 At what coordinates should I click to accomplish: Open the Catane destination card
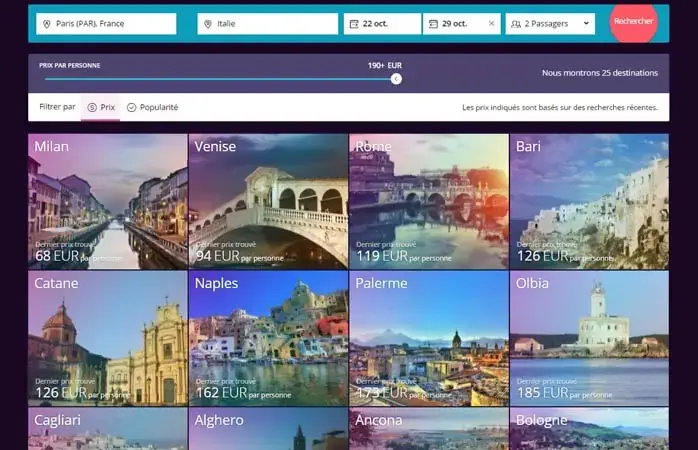[x=108, y=339]
